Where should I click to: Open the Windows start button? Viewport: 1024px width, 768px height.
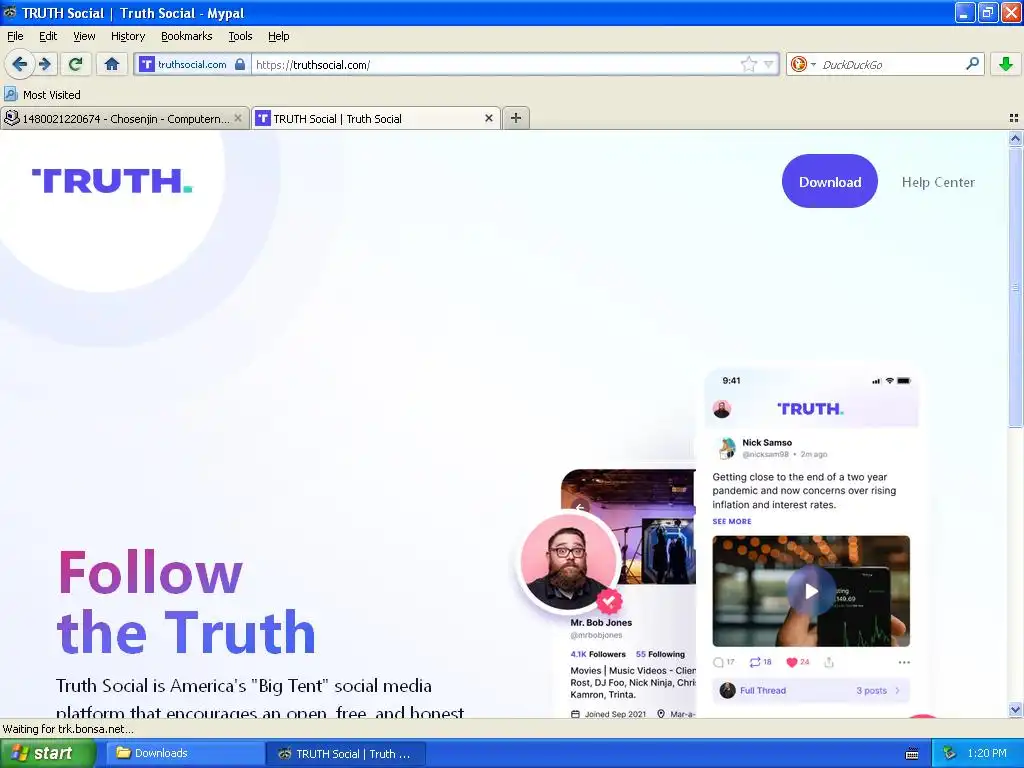[x=47, y=753]
